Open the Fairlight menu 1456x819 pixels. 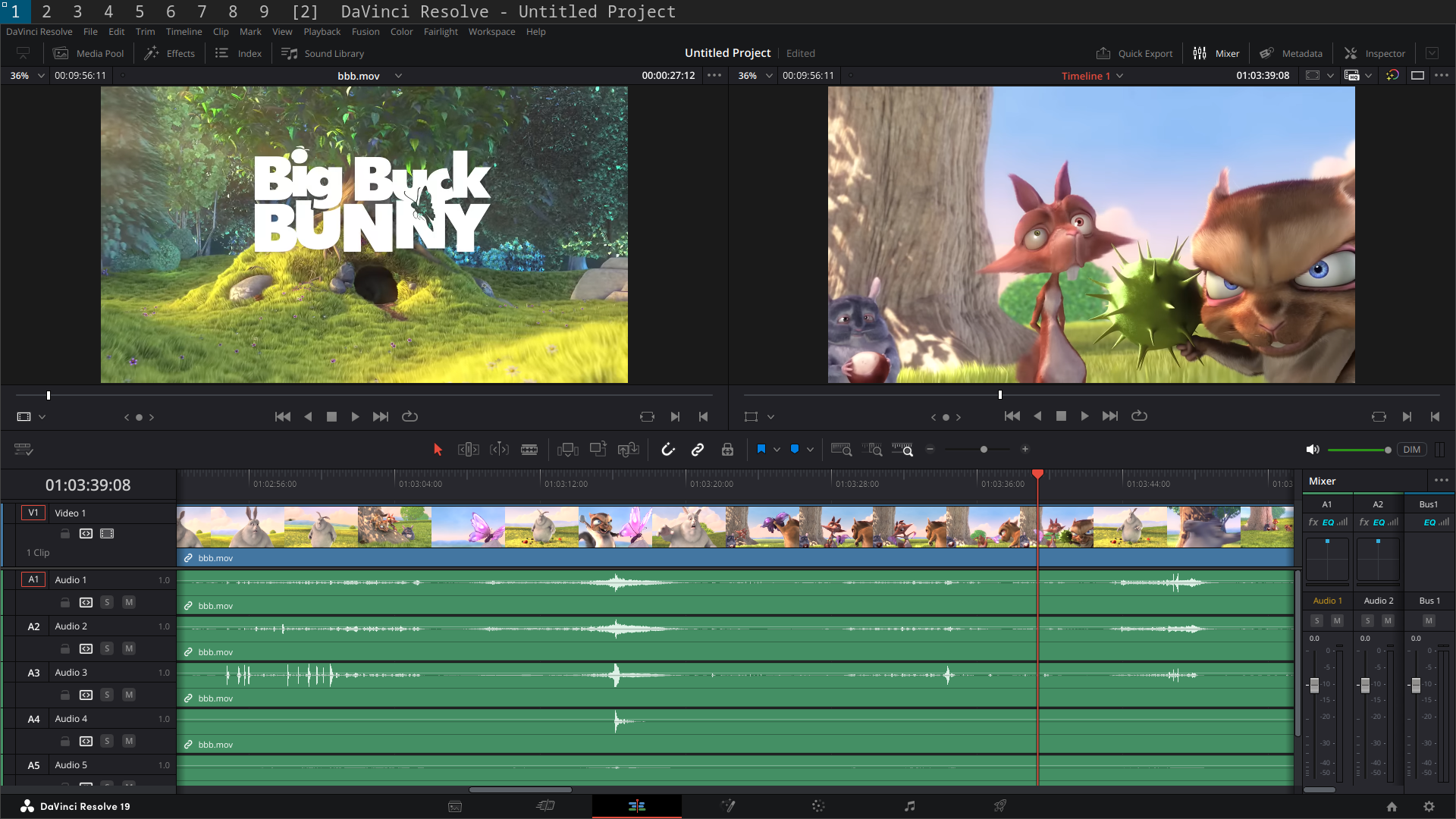440,32
